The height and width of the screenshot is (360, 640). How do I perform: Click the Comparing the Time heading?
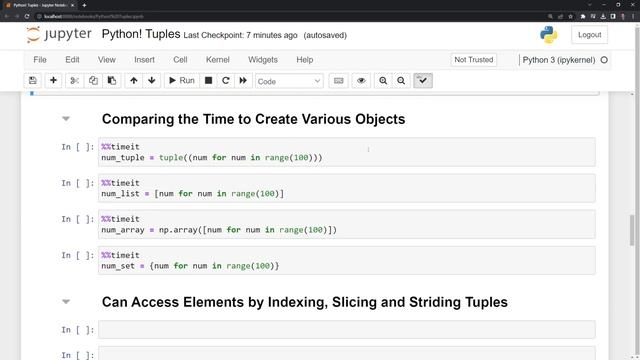click(x=253, y=119)
